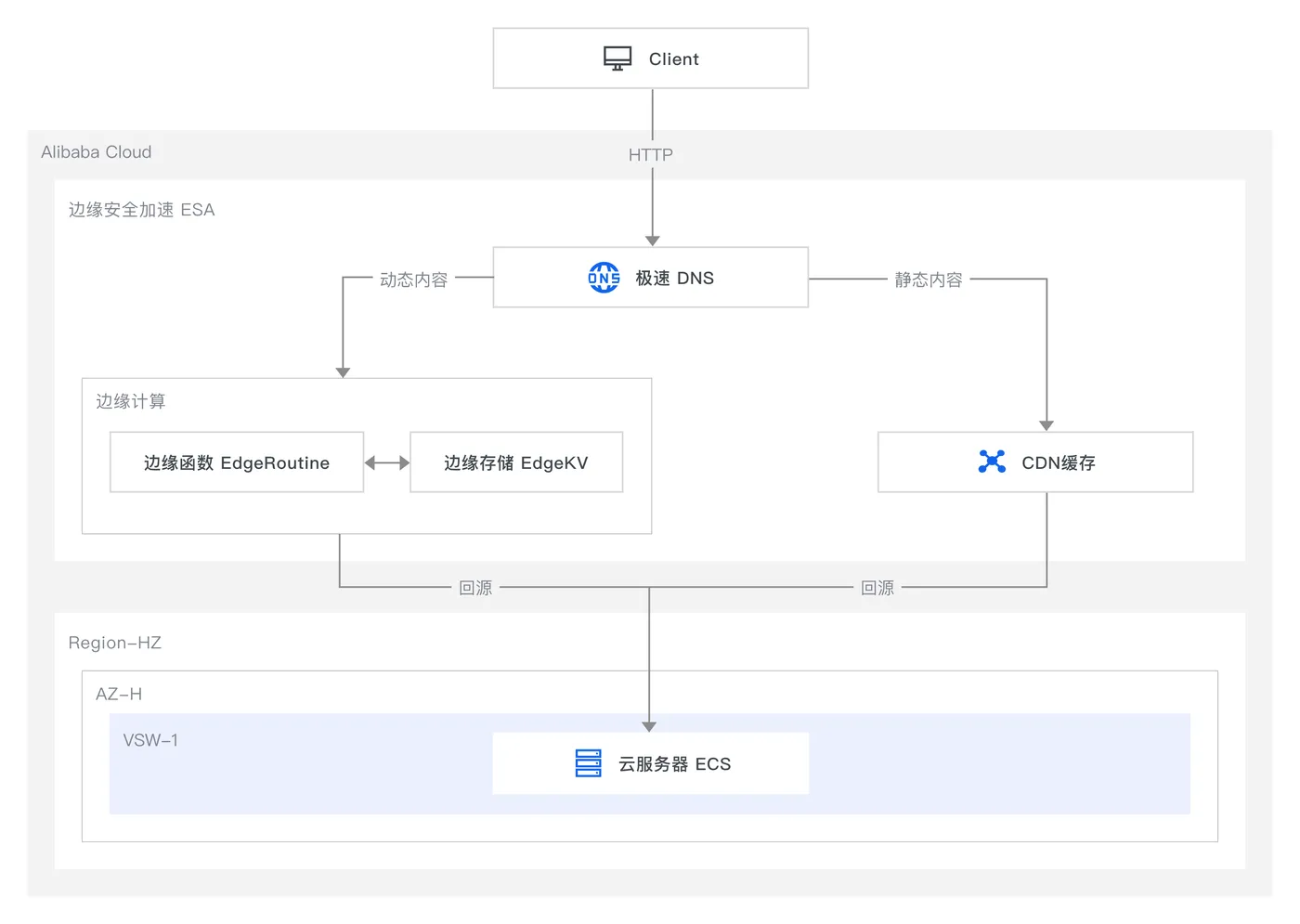Click the HTTP connector label

651,155
